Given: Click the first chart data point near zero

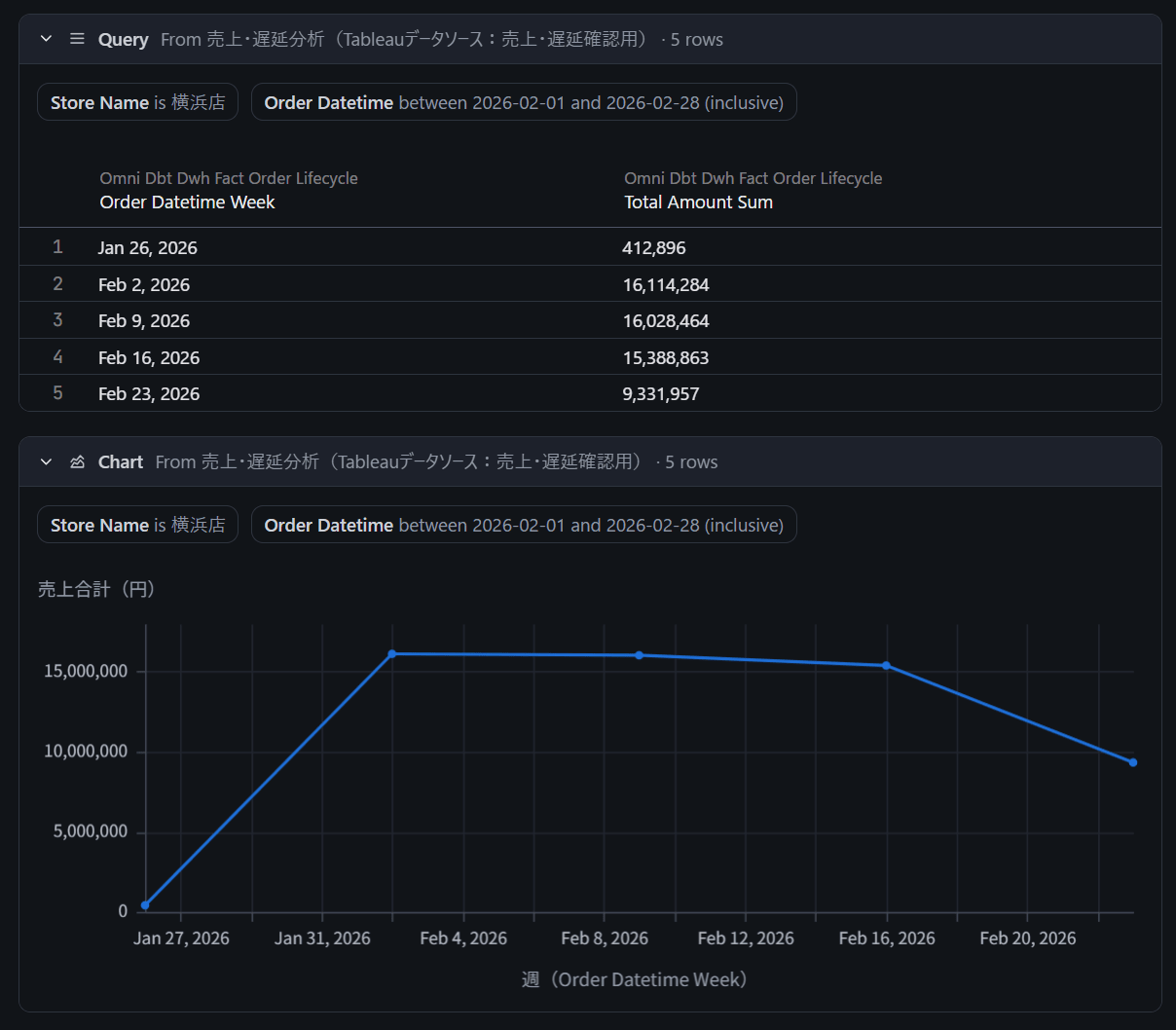Looking at the screenshot, I should click(145, 905).
